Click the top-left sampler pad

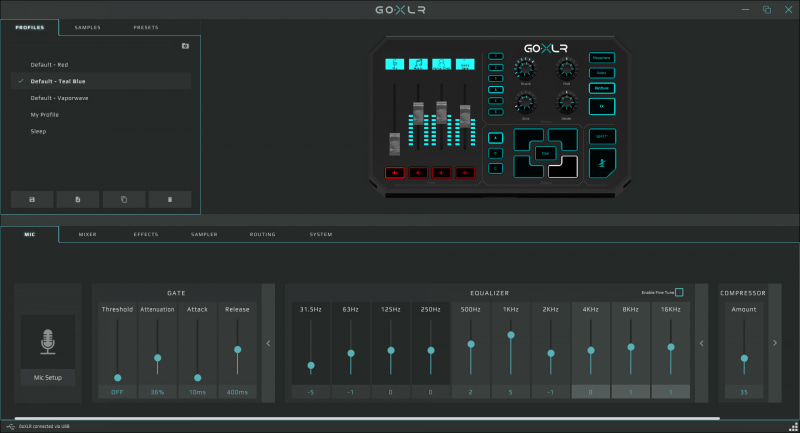[528, 139]
